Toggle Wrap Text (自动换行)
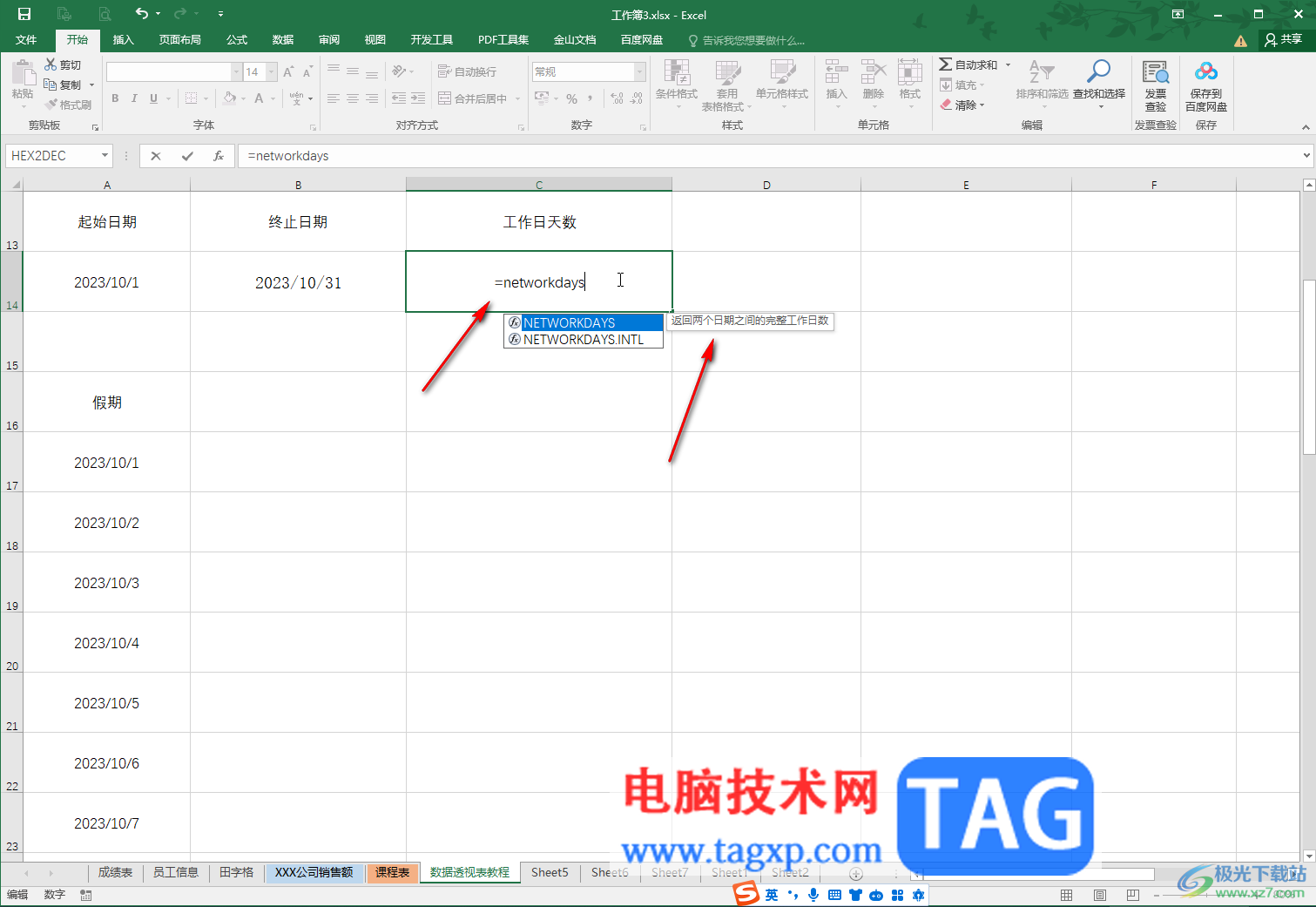The image size is (1316, 907). coord(468,71)
